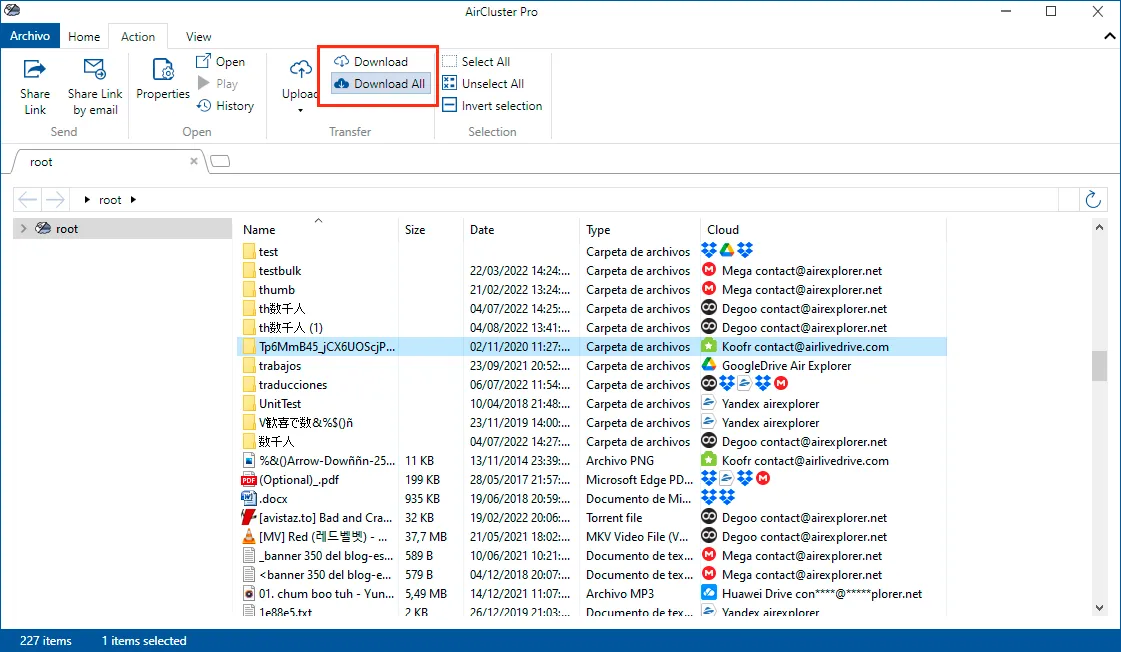Image resolution: width=1121 pixels, height=652 pixels.
Task: Collapse the ribbon with the chevron
Action: pos(1110,36)
